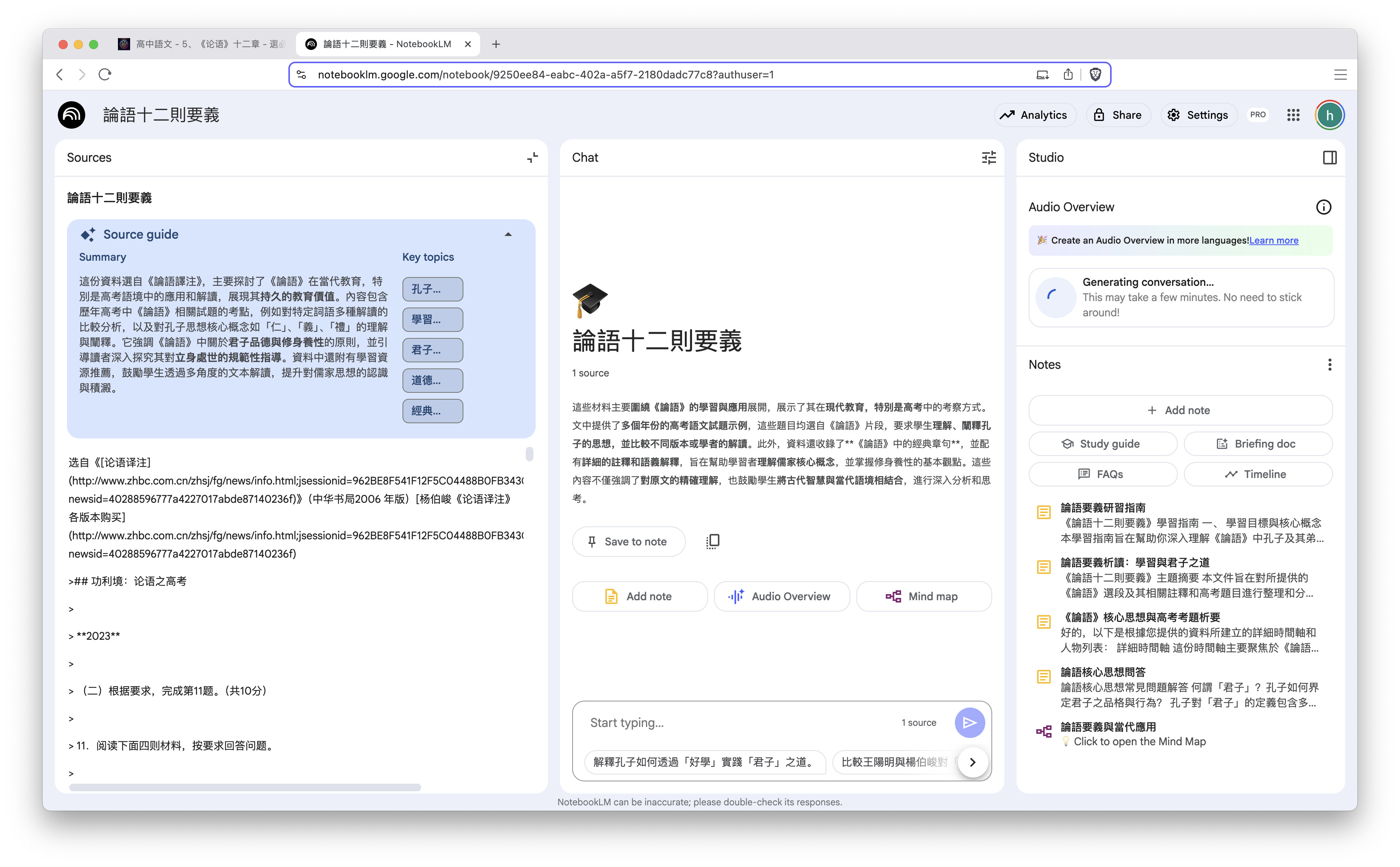The width and height of the screenshot is (1400, 867).
Task: Generate a Study guide
Action: (x=1102, y=443)
